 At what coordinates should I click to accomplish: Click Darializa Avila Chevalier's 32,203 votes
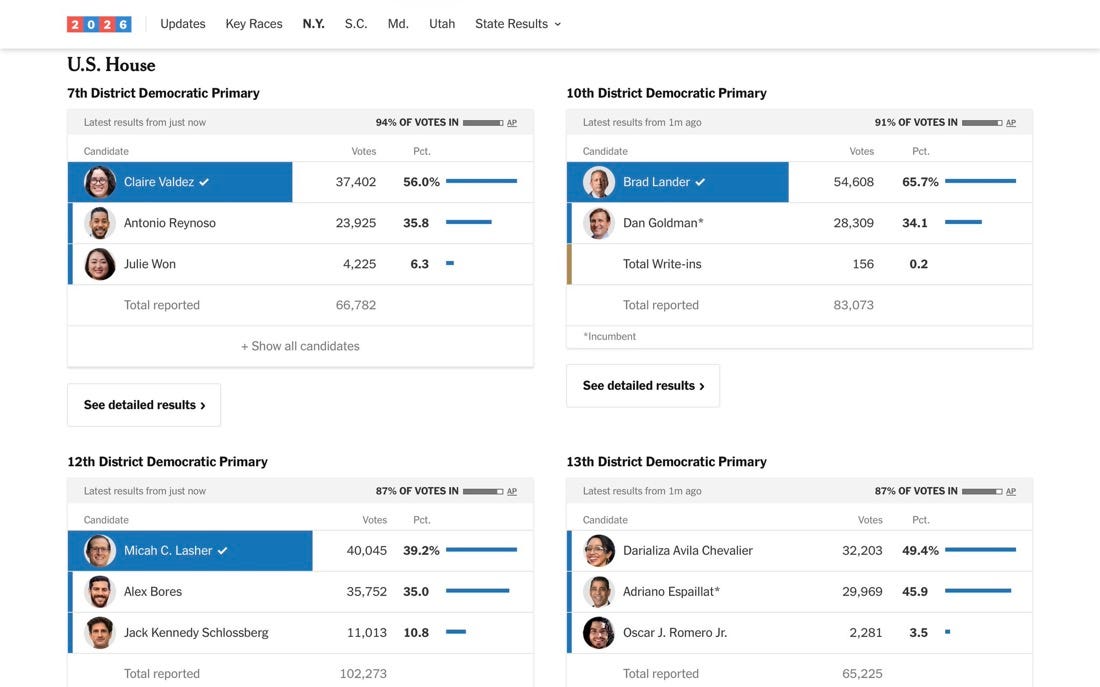coord(862,551)
